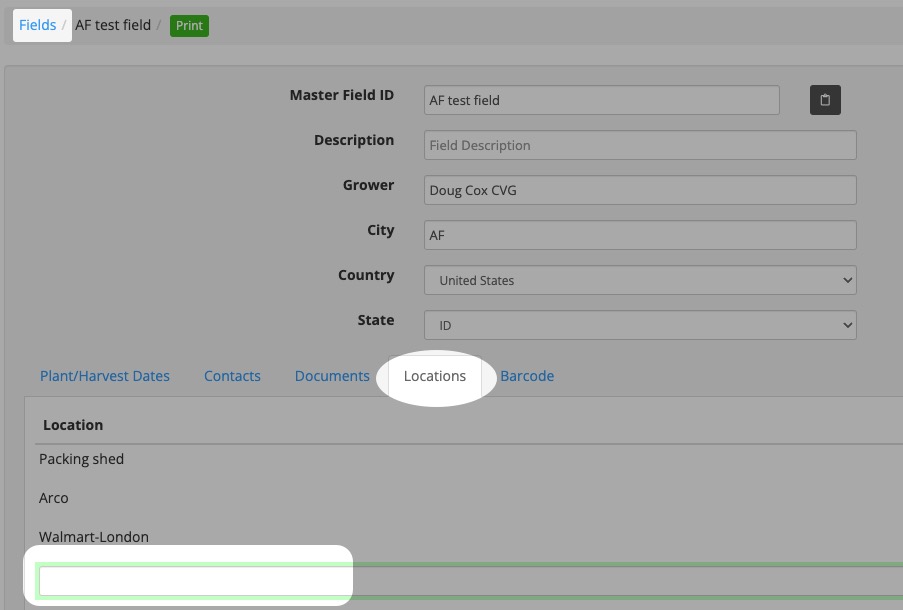Go to the Documents tab
The height and width of the screenshot is (610, 903).
coord(332,376)
